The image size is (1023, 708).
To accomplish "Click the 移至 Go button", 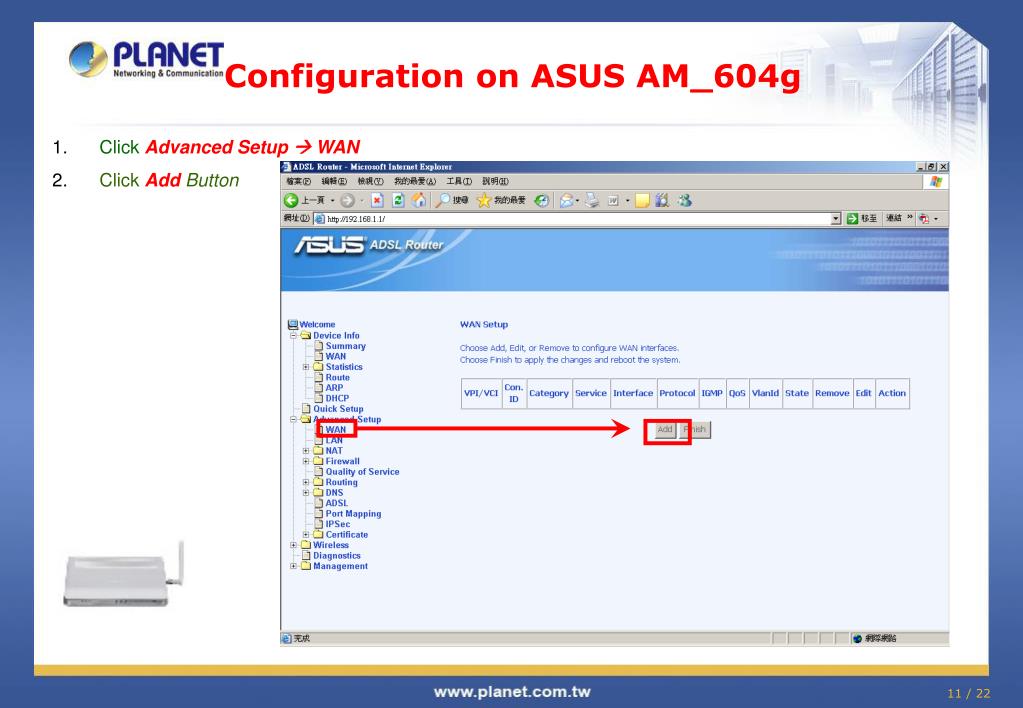I will click(x=862, y=219).
